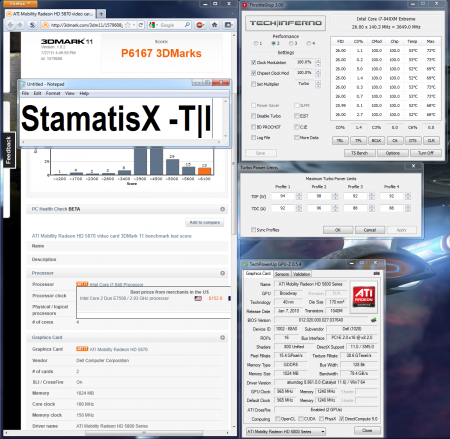The width and height of the screenshot is (450, 439).
Task: Click the GPU-Z camera screenshot icon
Action: click(x=376, y=273)
